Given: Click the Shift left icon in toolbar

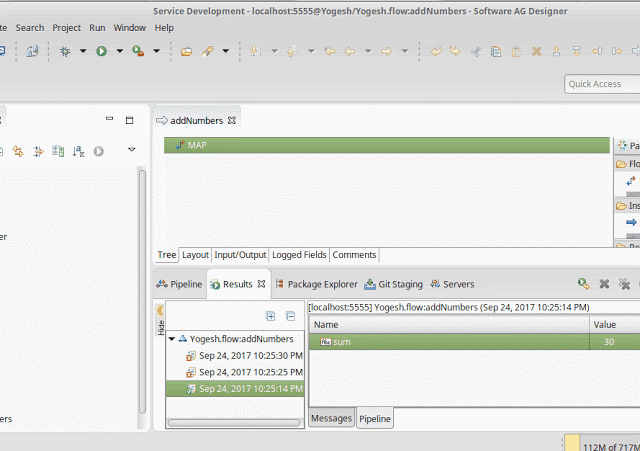Looking at the screenshot, I should [x=596, y=51].
